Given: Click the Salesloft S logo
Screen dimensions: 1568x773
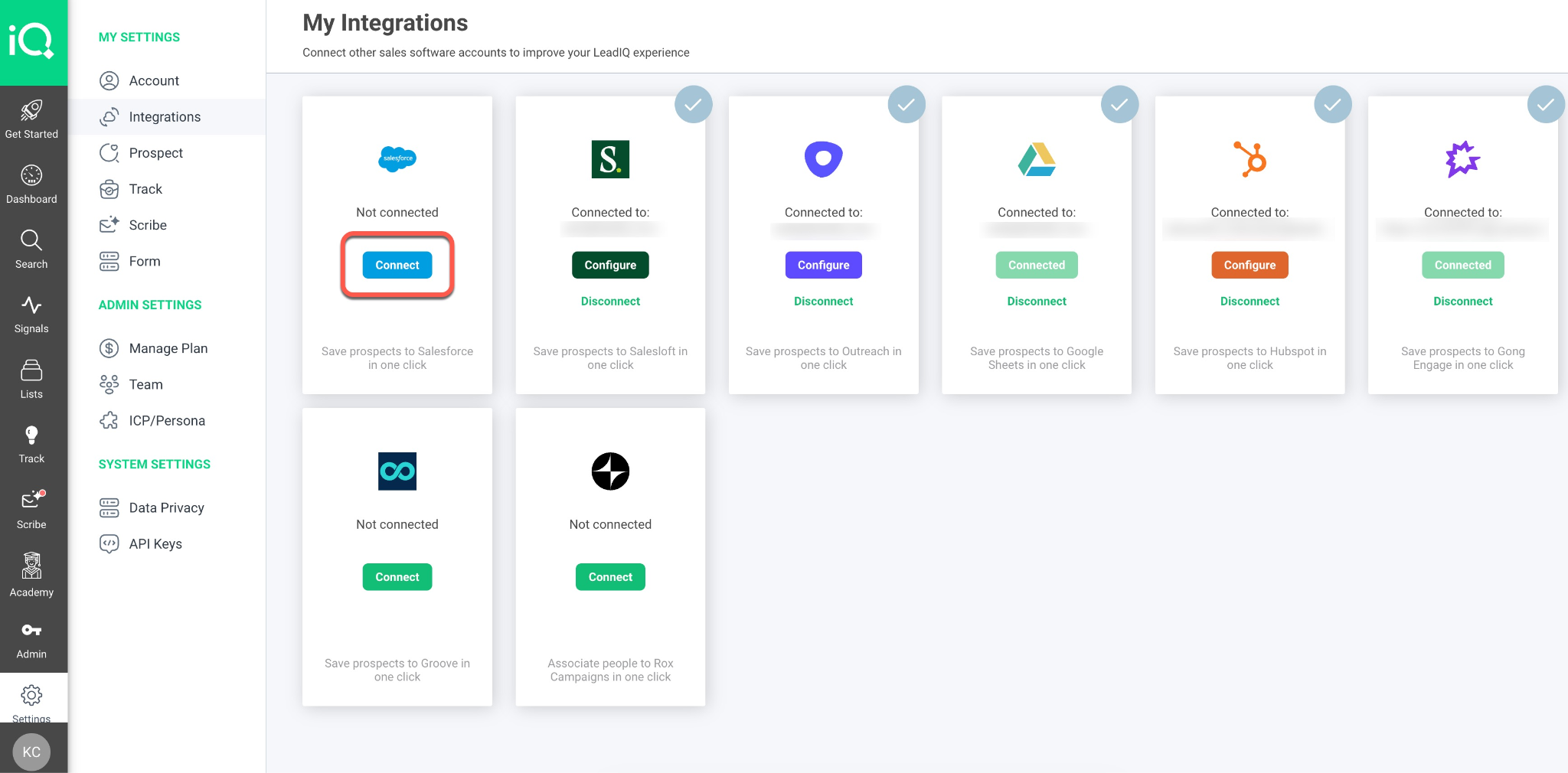Looking at the screenshot, I should [x=610, y=159].
